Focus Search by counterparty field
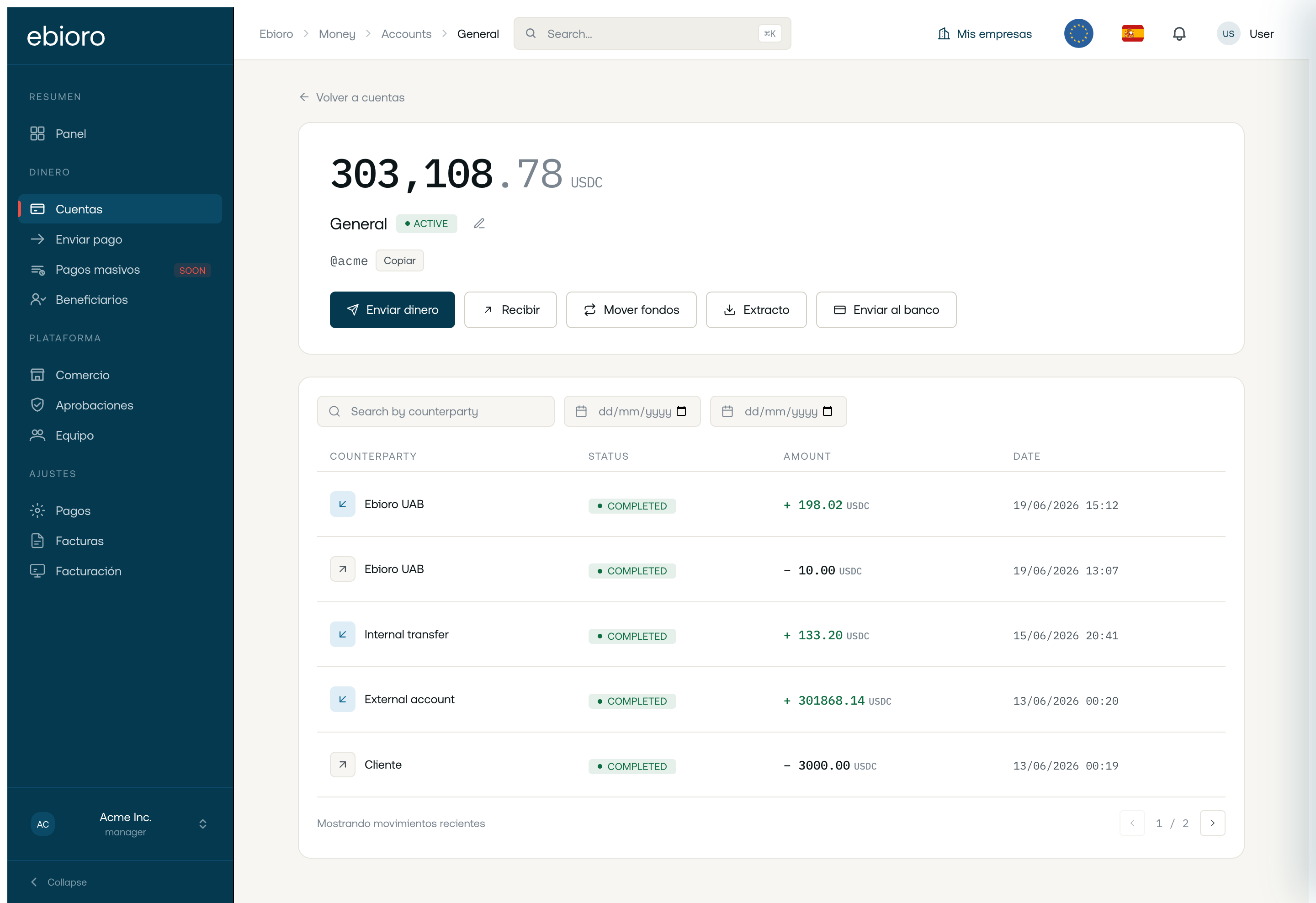 pyautogui.click(x=435, y=411)
